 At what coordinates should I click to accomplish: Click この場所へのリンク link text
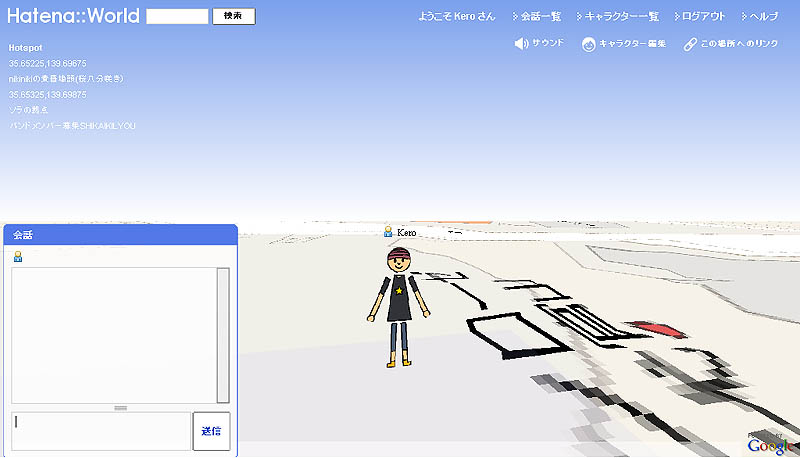pos(739,44)
